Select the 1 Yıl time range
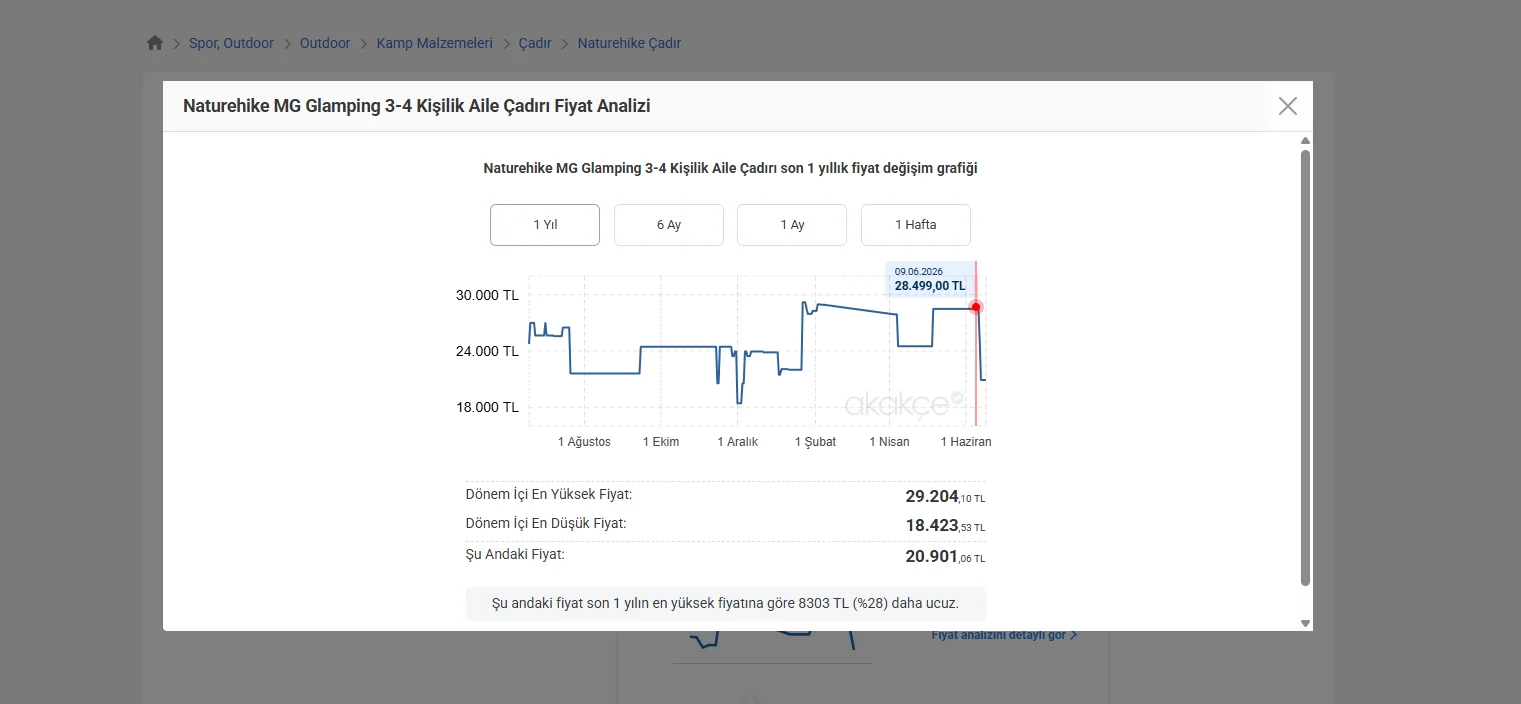 tap(545, 225)
